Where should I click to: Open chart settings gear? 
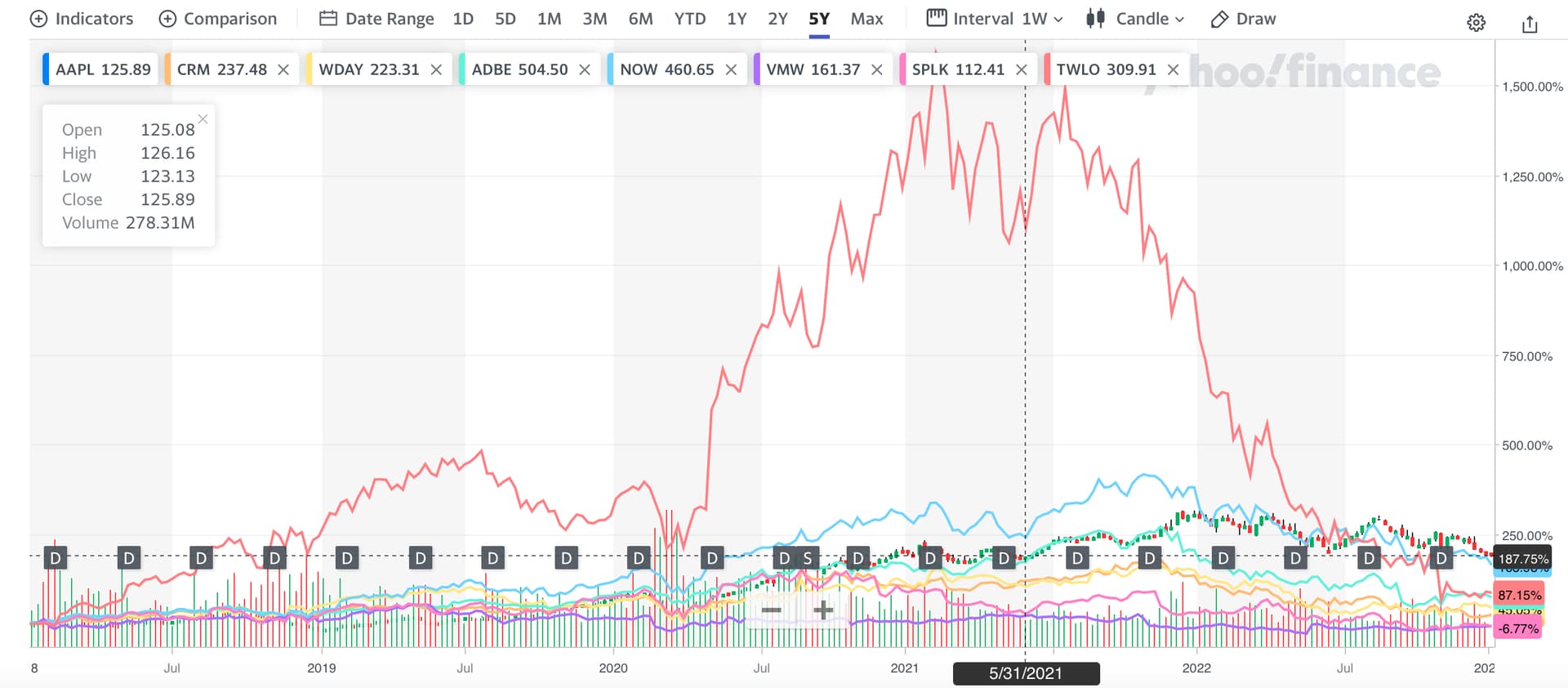(1476, 23)
